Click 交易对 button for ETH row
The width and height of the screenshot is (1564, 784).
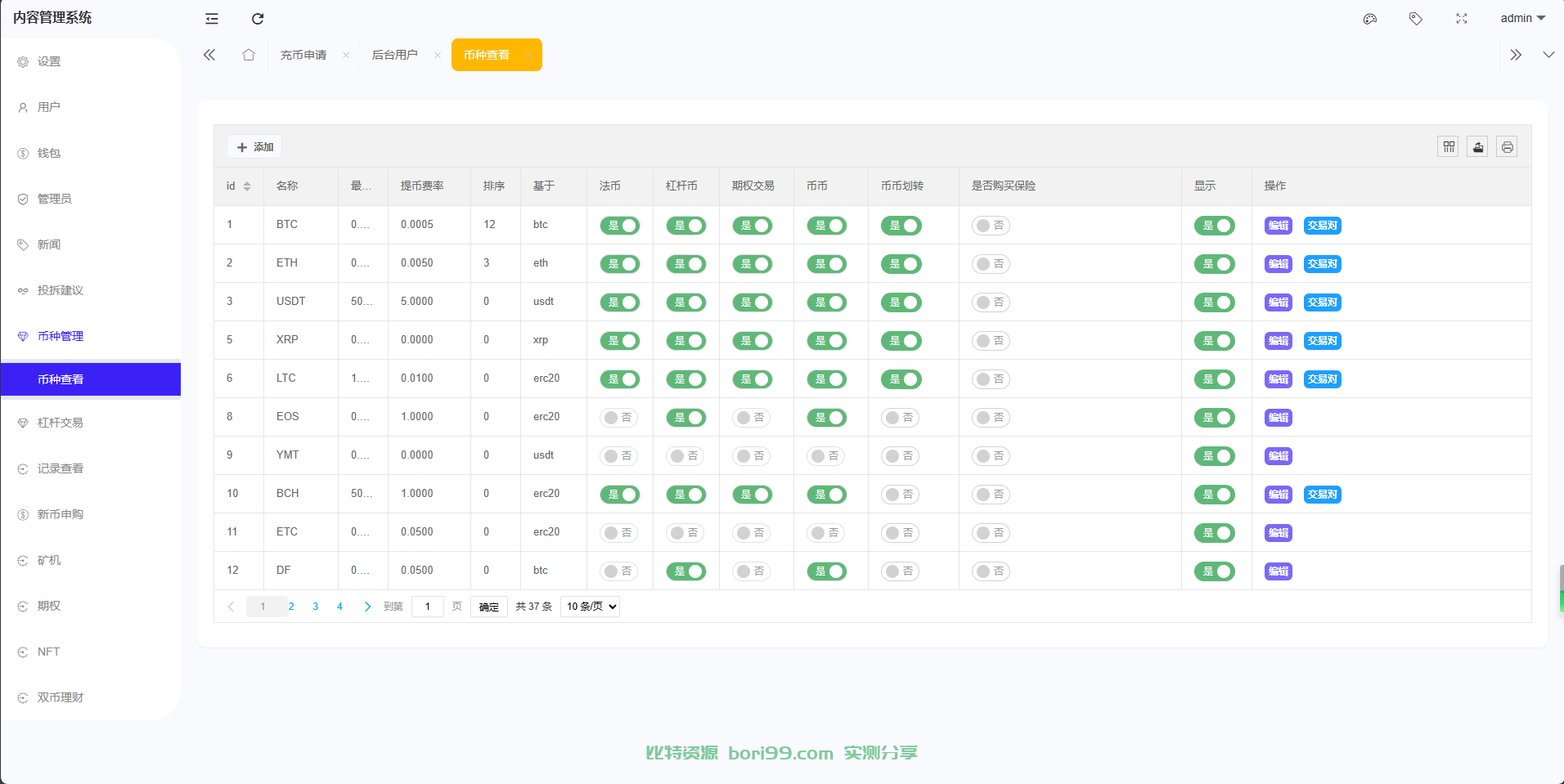point(1323,264)
